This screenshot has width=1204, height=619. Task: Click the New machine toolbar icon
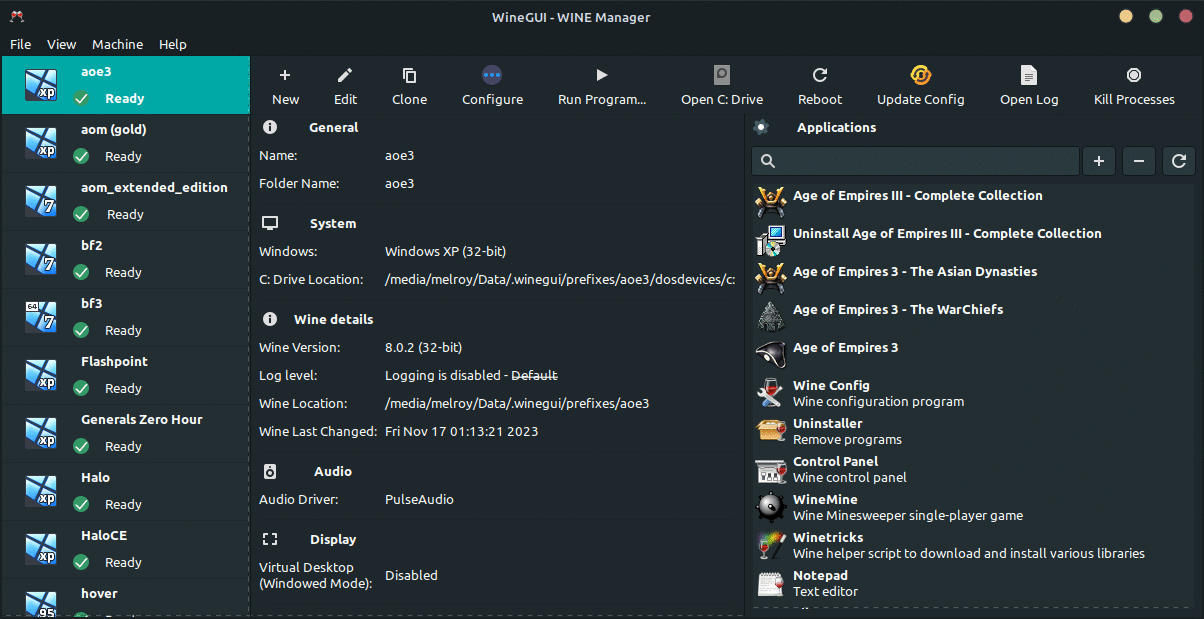tap(285, 76)
